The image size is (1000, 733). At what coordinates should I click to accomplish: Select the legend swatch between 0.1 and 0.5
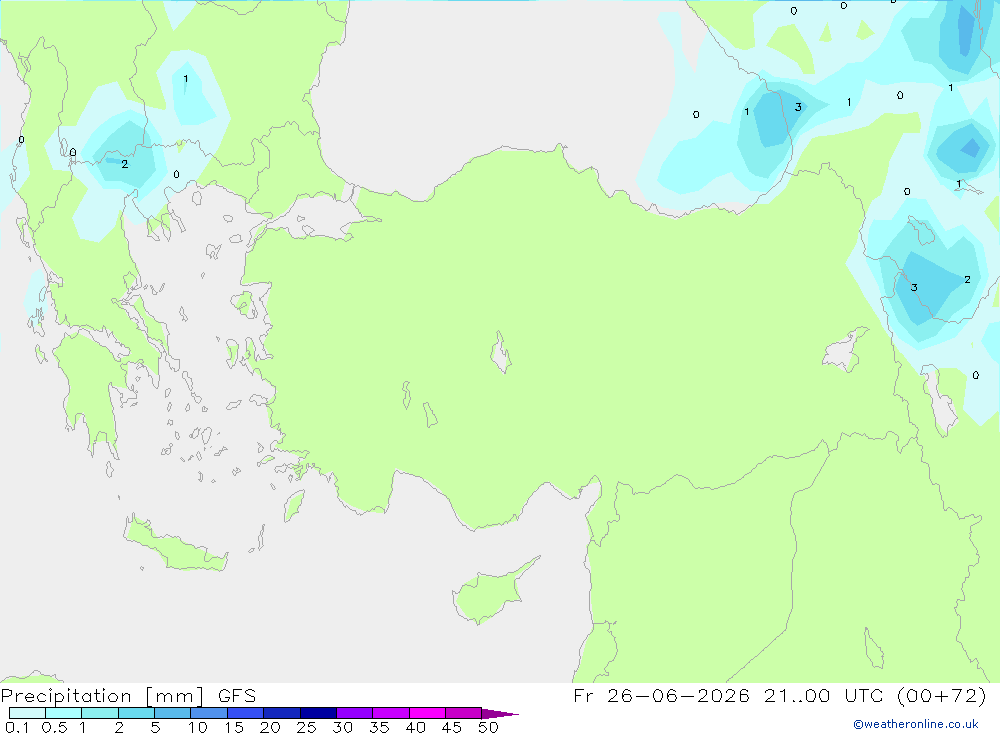pyautogui.click(x=27, y=713)
